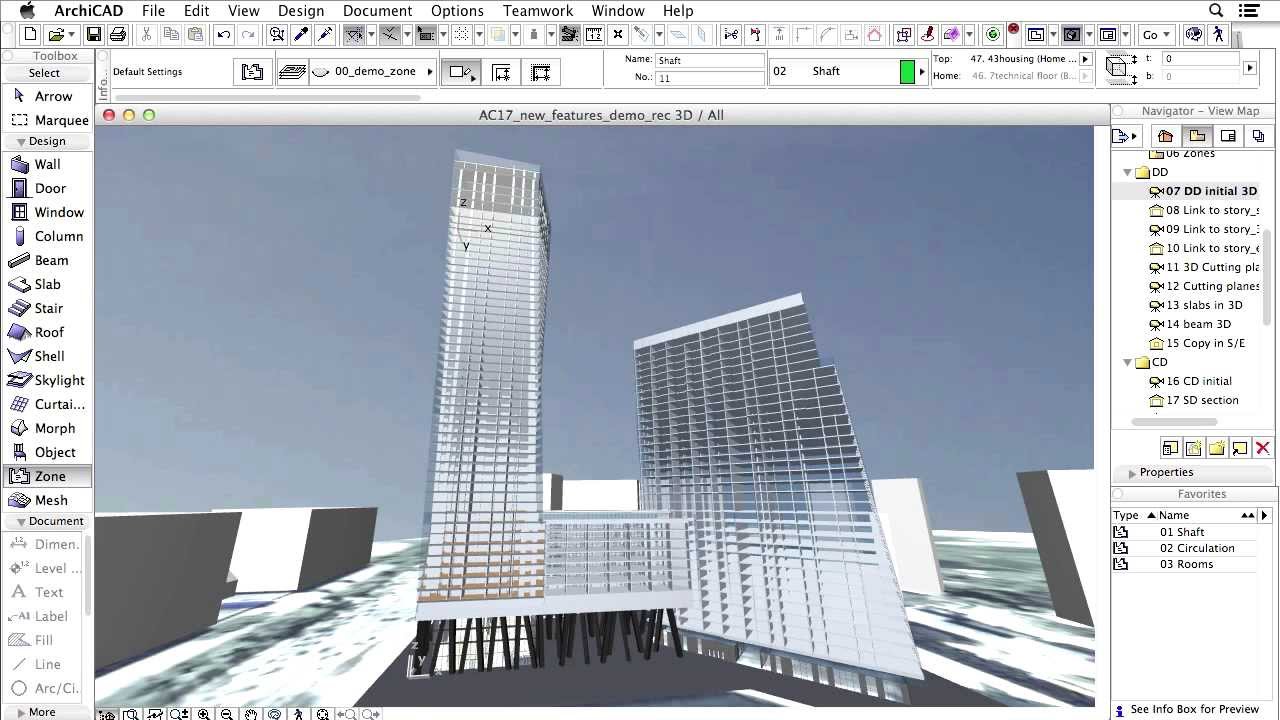Activate the Shell tool
1280x720 pixels.
[x=46, y=356]
